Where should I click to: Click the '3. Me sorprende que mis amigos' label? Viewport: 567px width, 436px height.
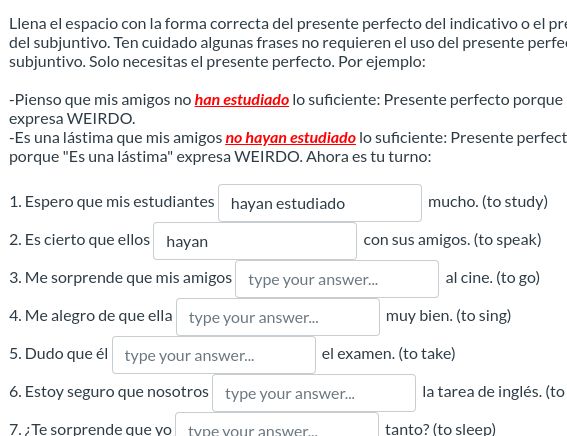tap(120, 278)
